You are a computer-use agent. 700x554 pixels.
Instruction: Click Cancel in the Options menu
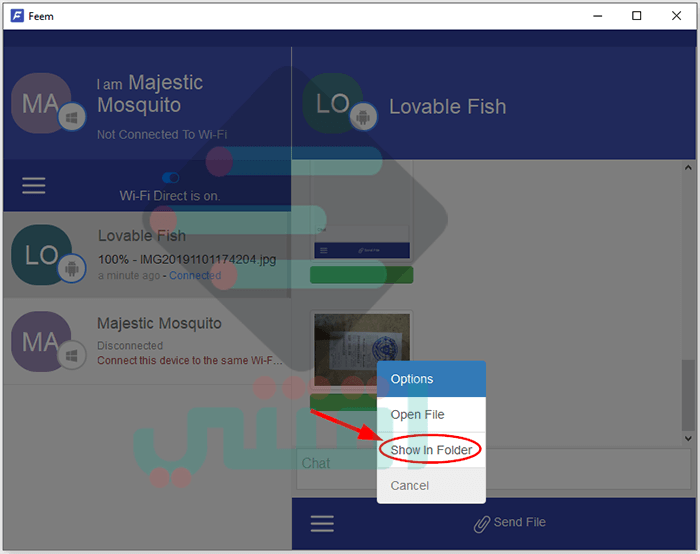click(x=431, y=485)
